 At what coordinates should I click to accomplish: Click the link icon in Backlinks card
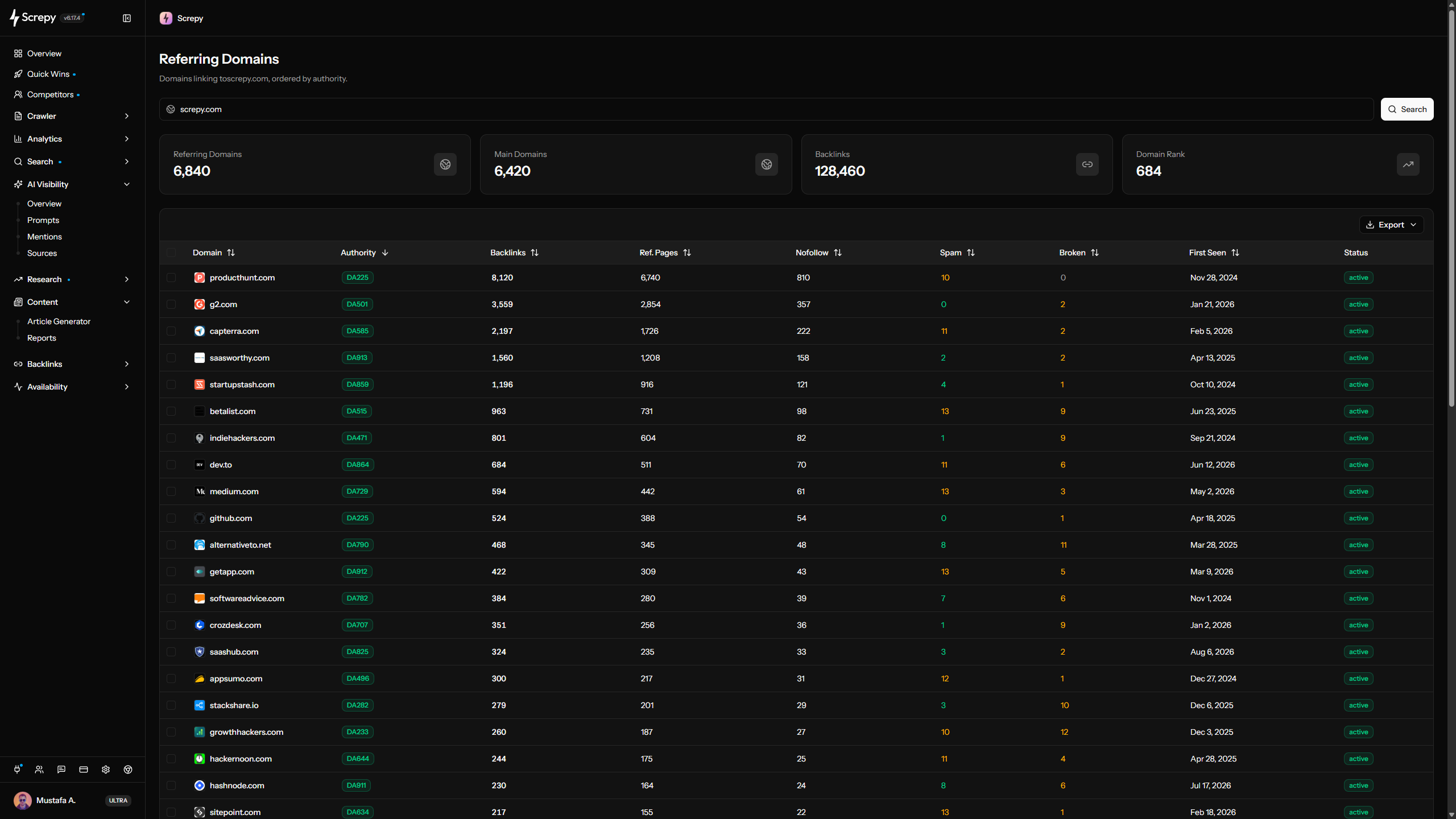pyautogui.click(x=1087, y=164)
